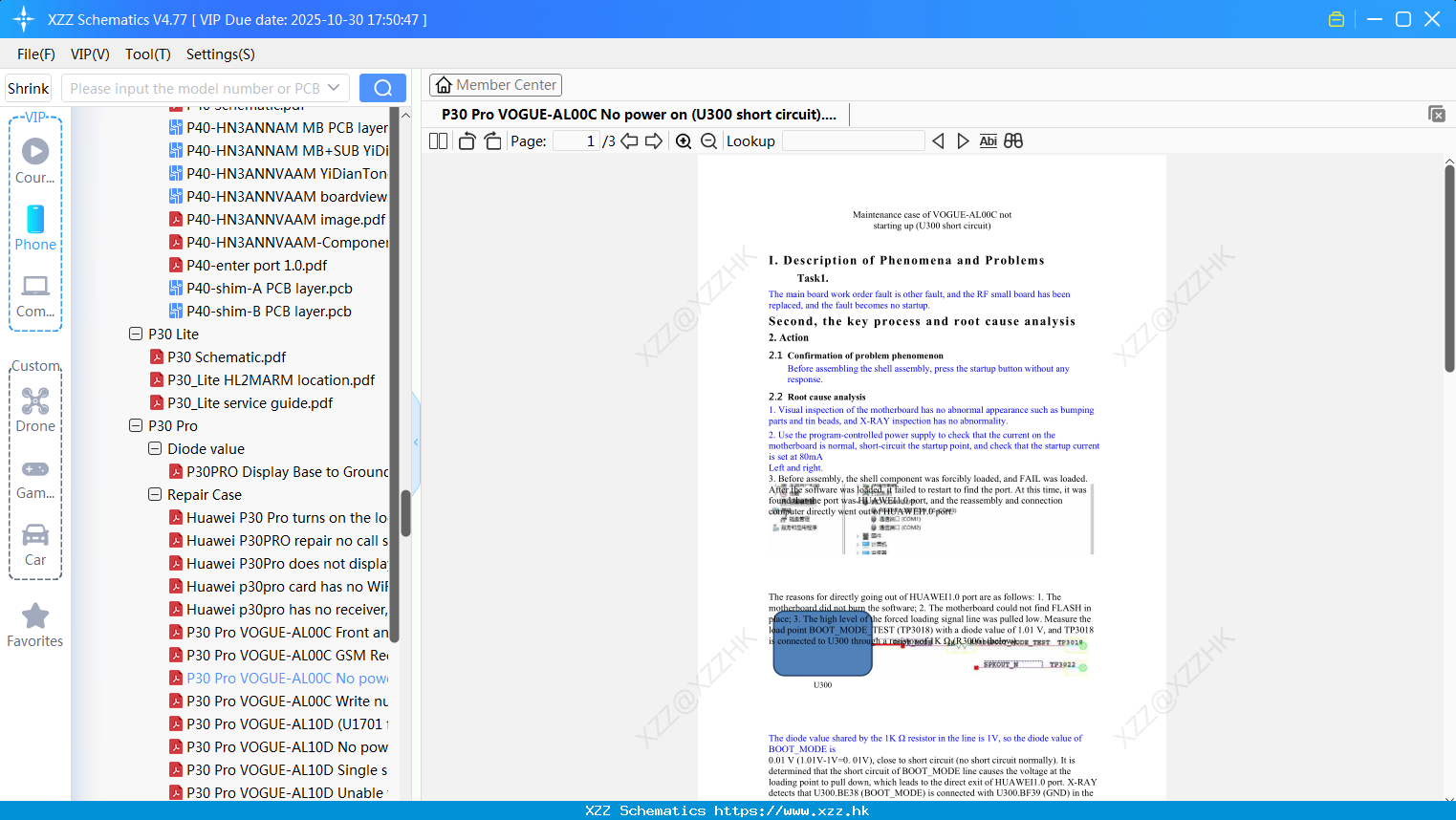The width and height of the screenshot is (1456, 820).
Task: Open P30PRO Display Base to Ground file
Action: pyautogui.click(x=278, y=471)
